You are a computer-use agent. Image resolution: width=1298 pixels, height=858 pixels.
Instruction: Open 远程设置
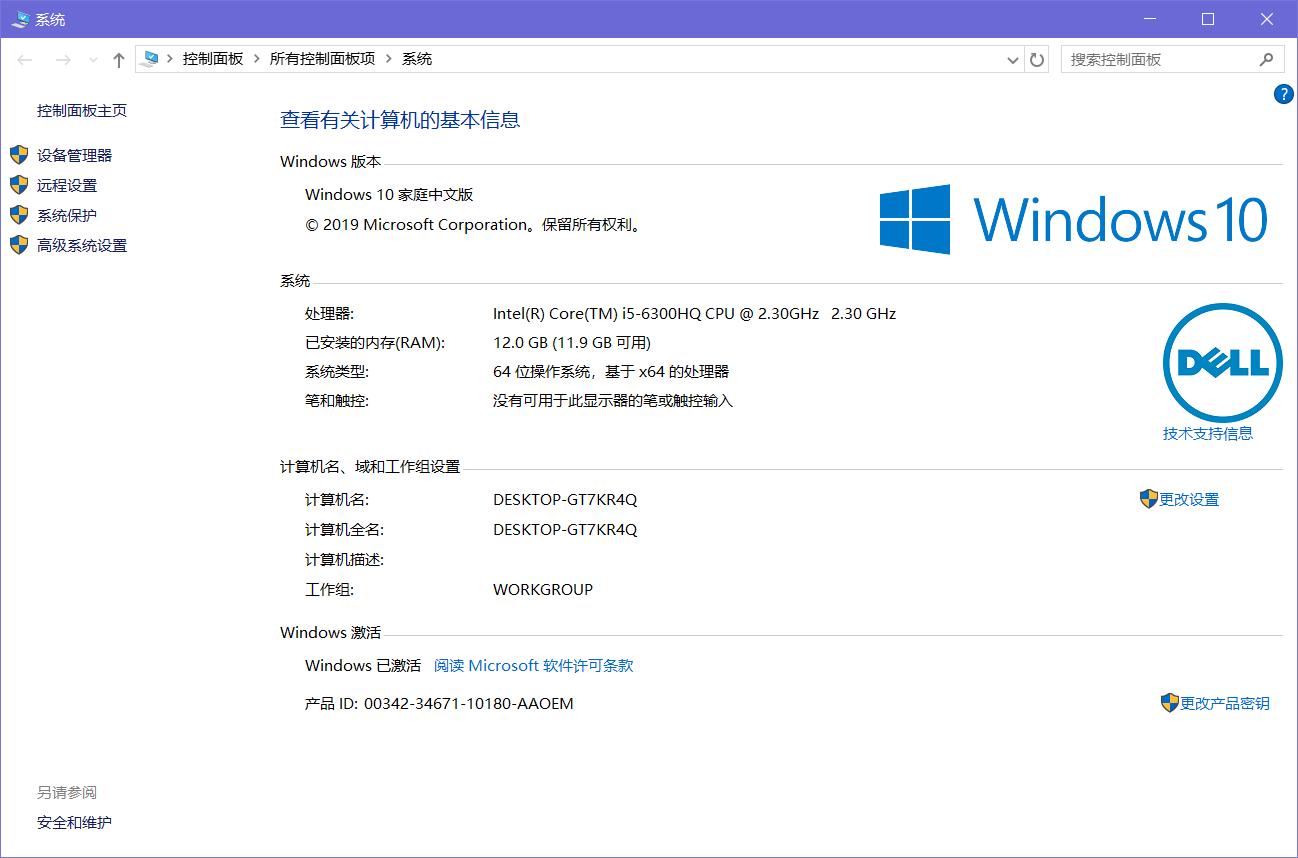(67, 185)
